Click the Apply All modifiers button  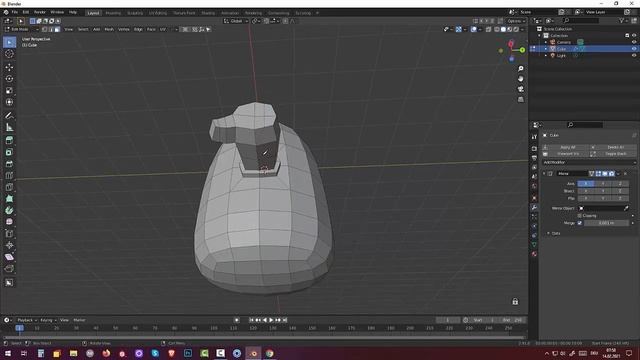point(565,147)
